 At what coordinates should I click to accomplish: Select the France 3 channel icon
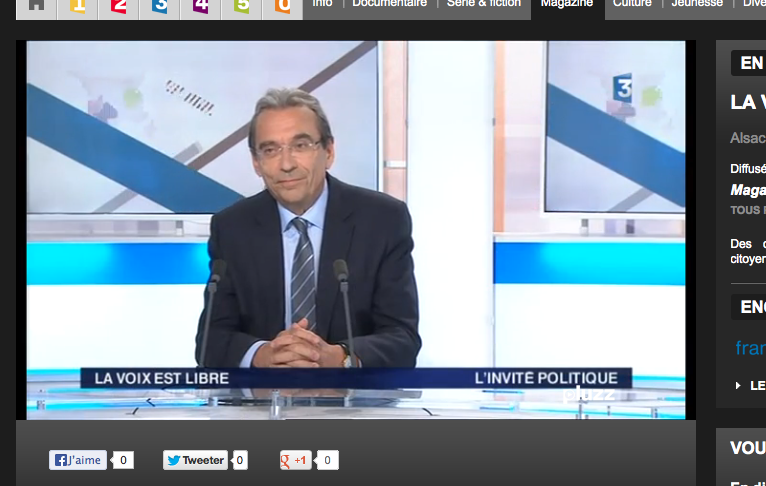pos(159,7)
